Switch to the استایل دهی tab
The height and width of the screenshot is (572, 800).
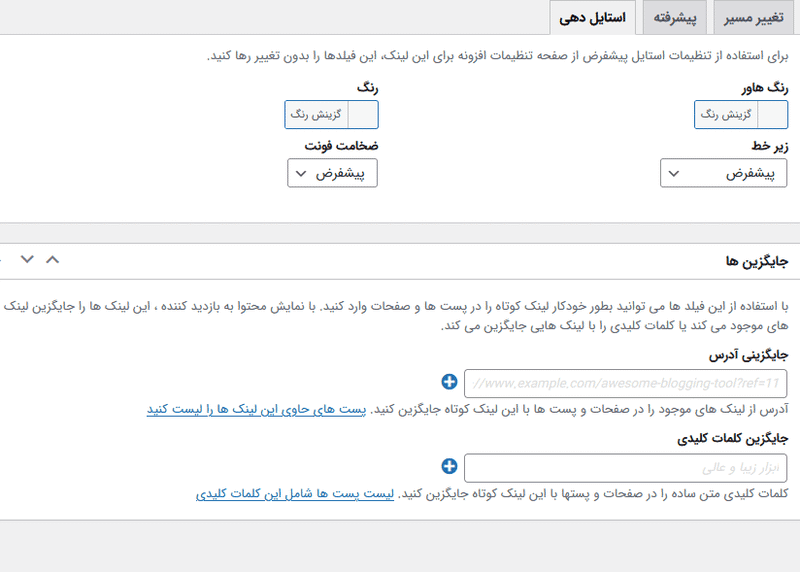[592, 18]
